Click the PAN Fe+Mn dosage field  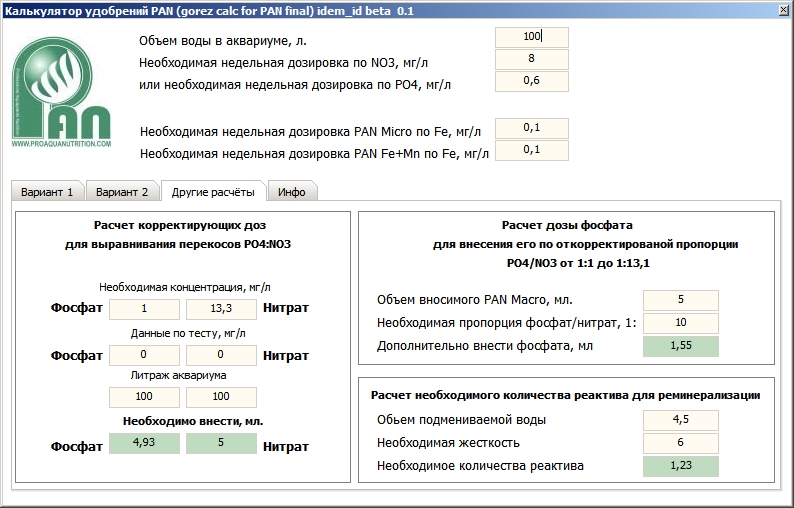pyautogui.click(x=531, y=150)
